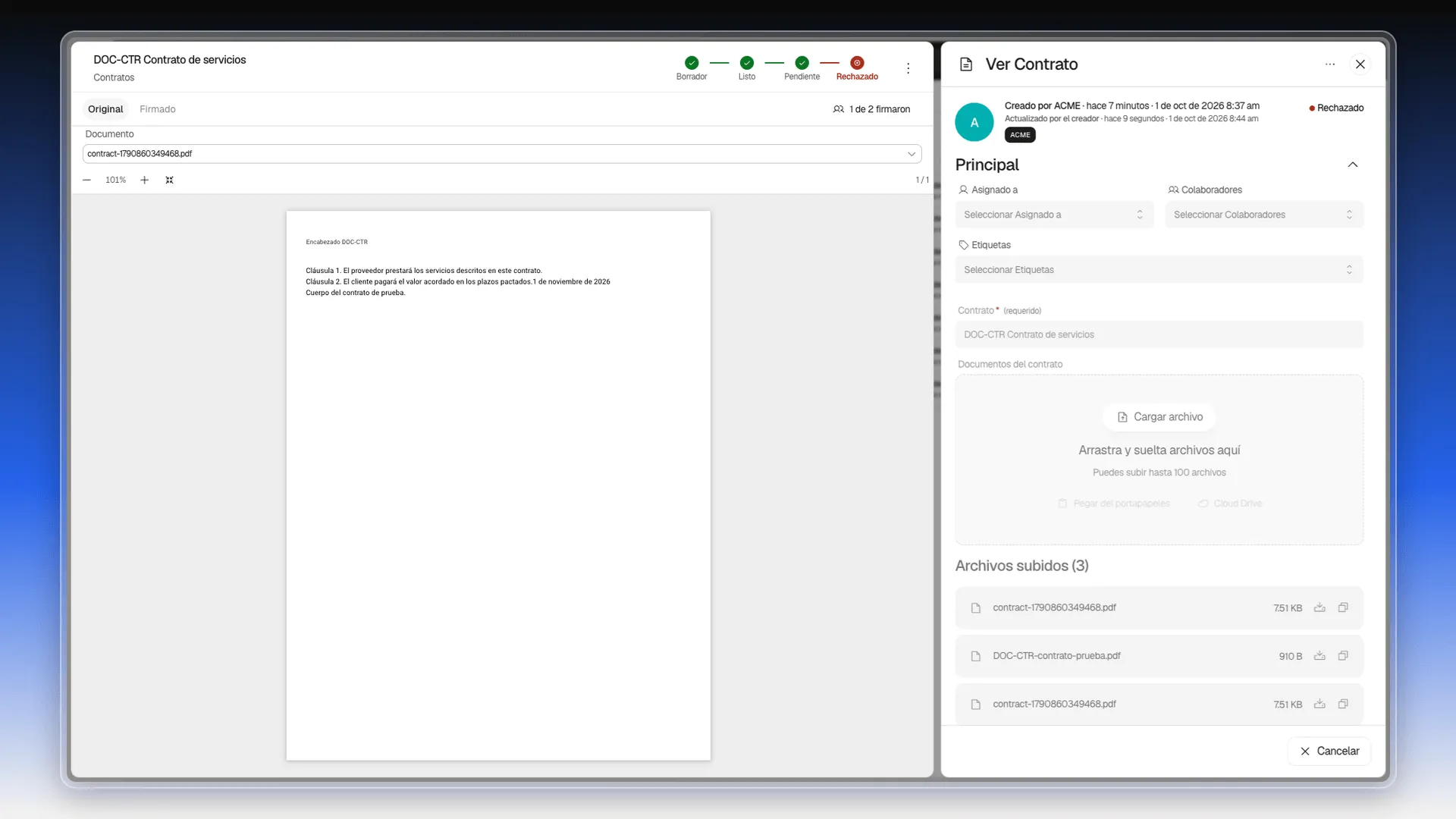Screen dimensions: 1456x819
Task: Click copy icon for DOC-CTR-contrato-prueba.pdf
Action: (x=1343, y=656)
